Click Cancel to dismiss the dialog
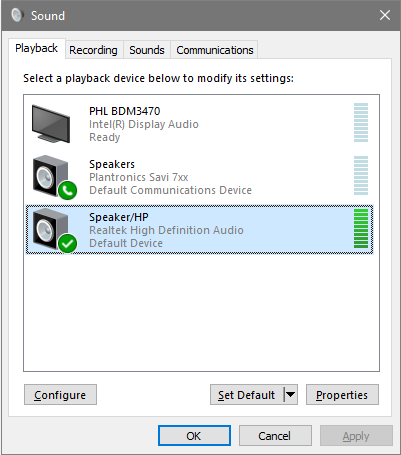The image size is (401, 455). coord(275,436)
